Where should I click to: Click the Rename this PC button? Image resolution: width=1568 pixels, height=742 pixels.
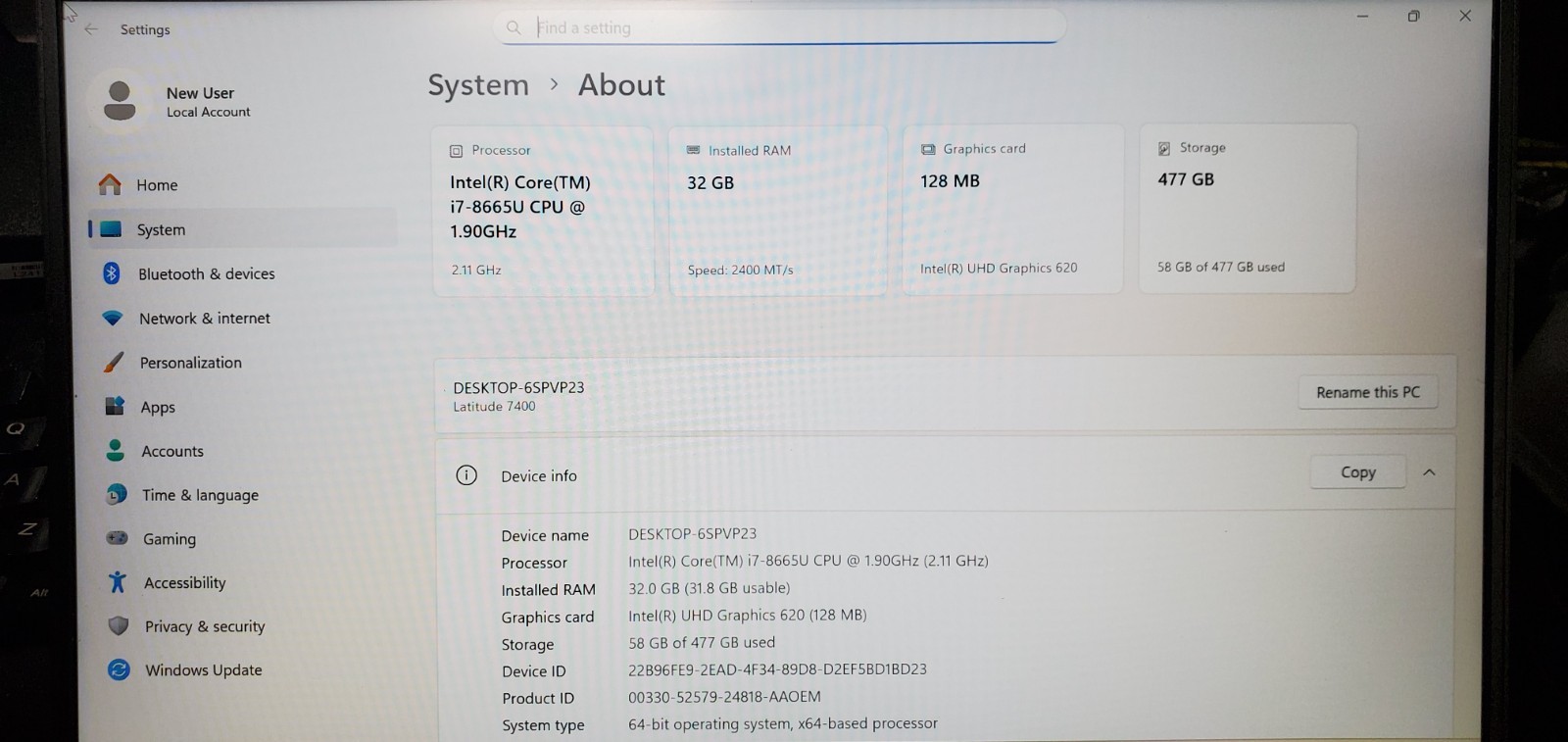pos(1368,392)
